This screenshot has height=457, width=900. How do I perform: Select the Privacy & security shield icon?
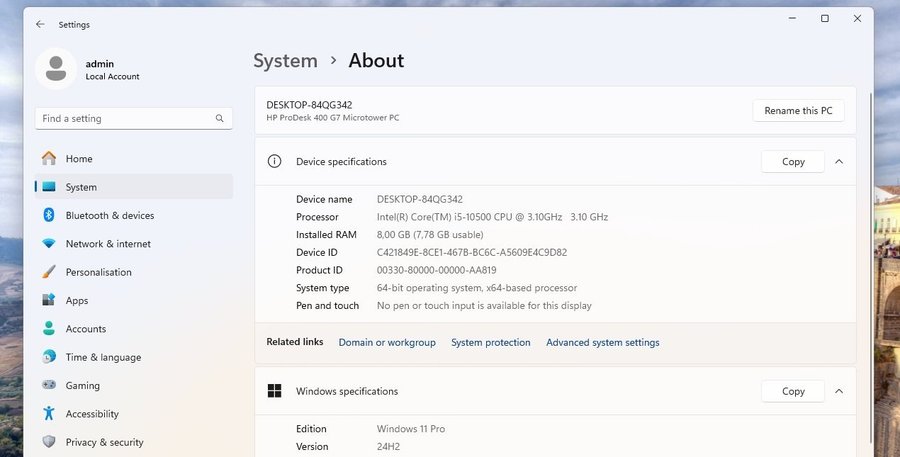tap(48, 442)
